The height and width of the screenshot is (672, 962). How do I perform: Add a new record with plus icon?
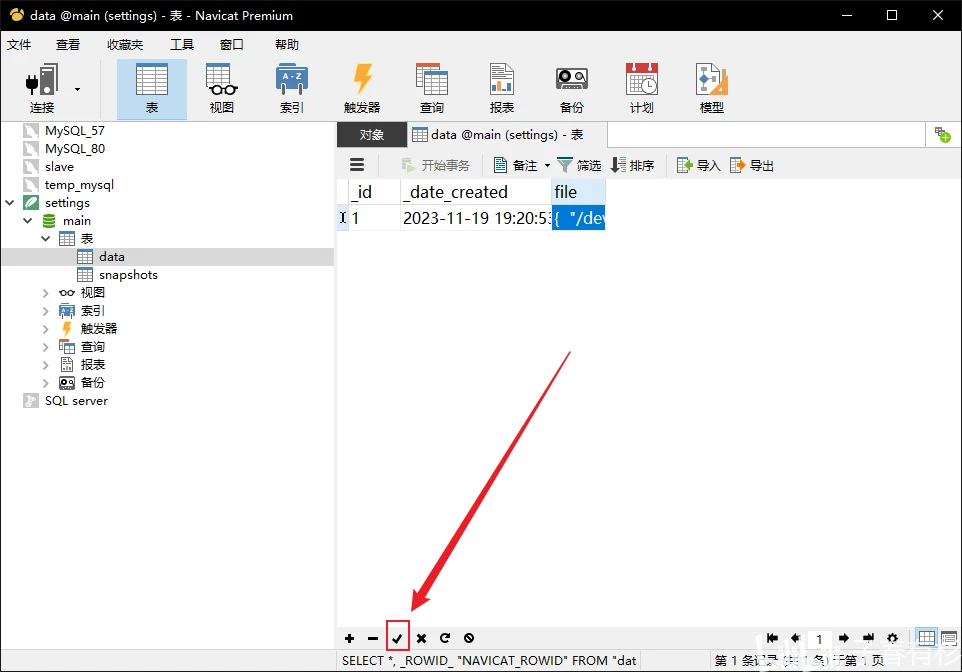click(x=350, y=638)
